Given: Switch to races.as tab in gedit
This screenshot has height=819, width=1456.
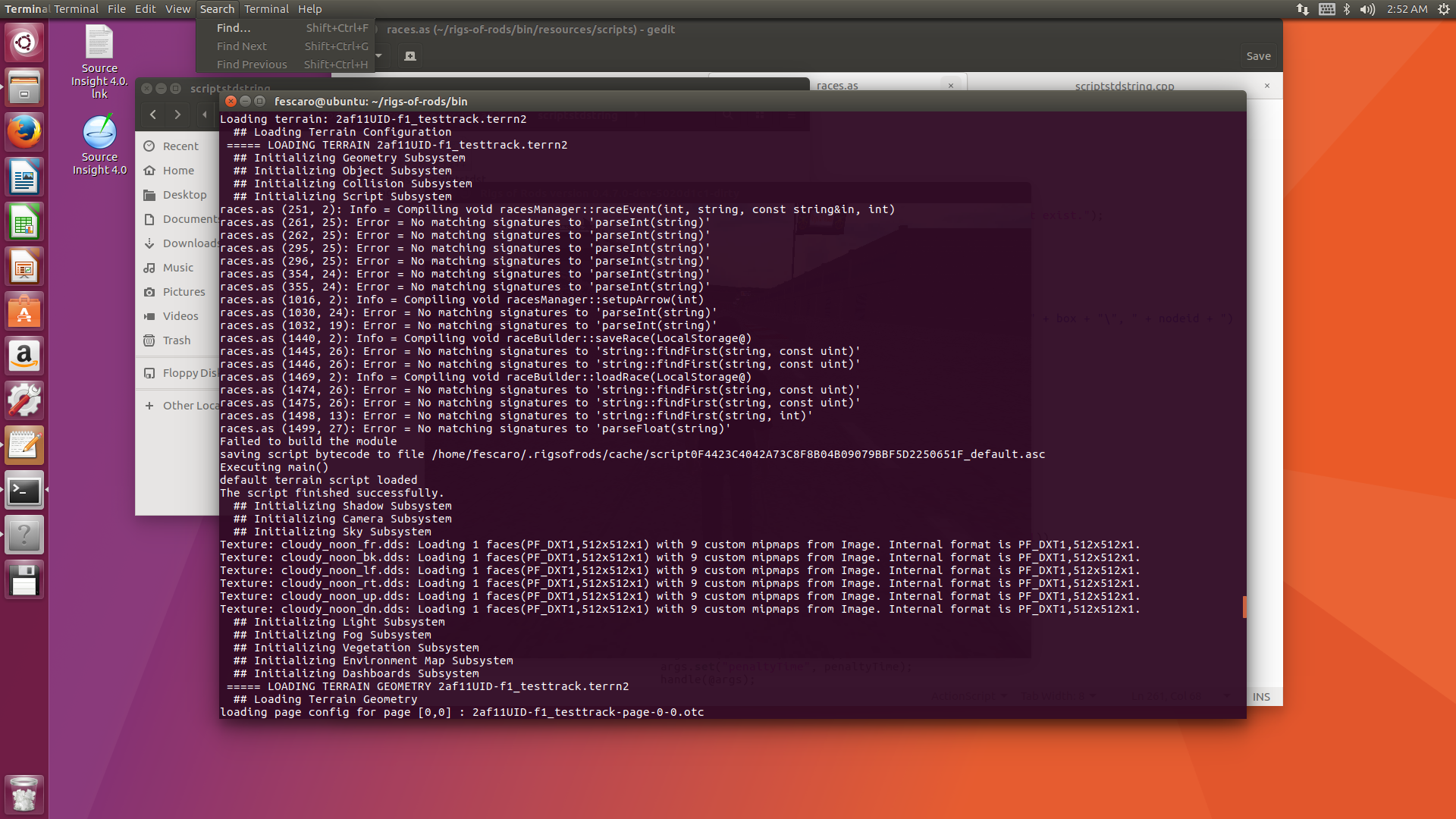Looking at the screenshot, I should 837,85.
